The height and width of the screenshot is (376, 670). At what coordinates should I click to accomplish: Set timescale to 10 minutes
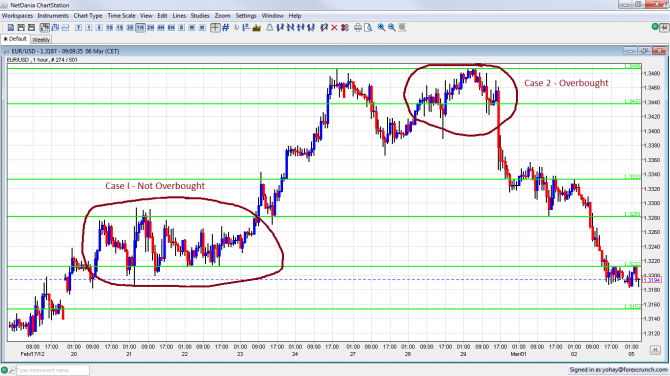[x=109, y=27]
